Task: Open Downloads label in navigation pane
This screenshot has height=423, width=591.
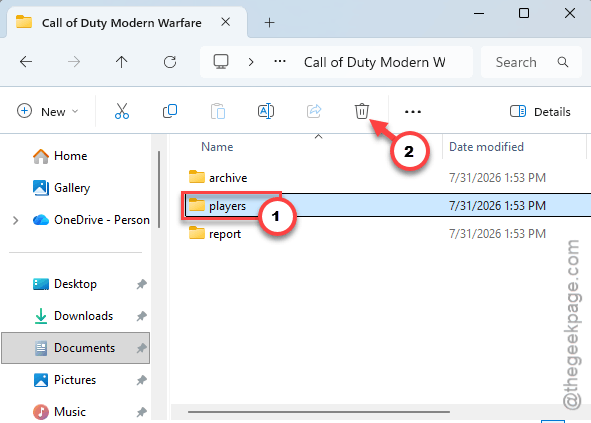Action: pyautogui.click(x=83, y=316)
